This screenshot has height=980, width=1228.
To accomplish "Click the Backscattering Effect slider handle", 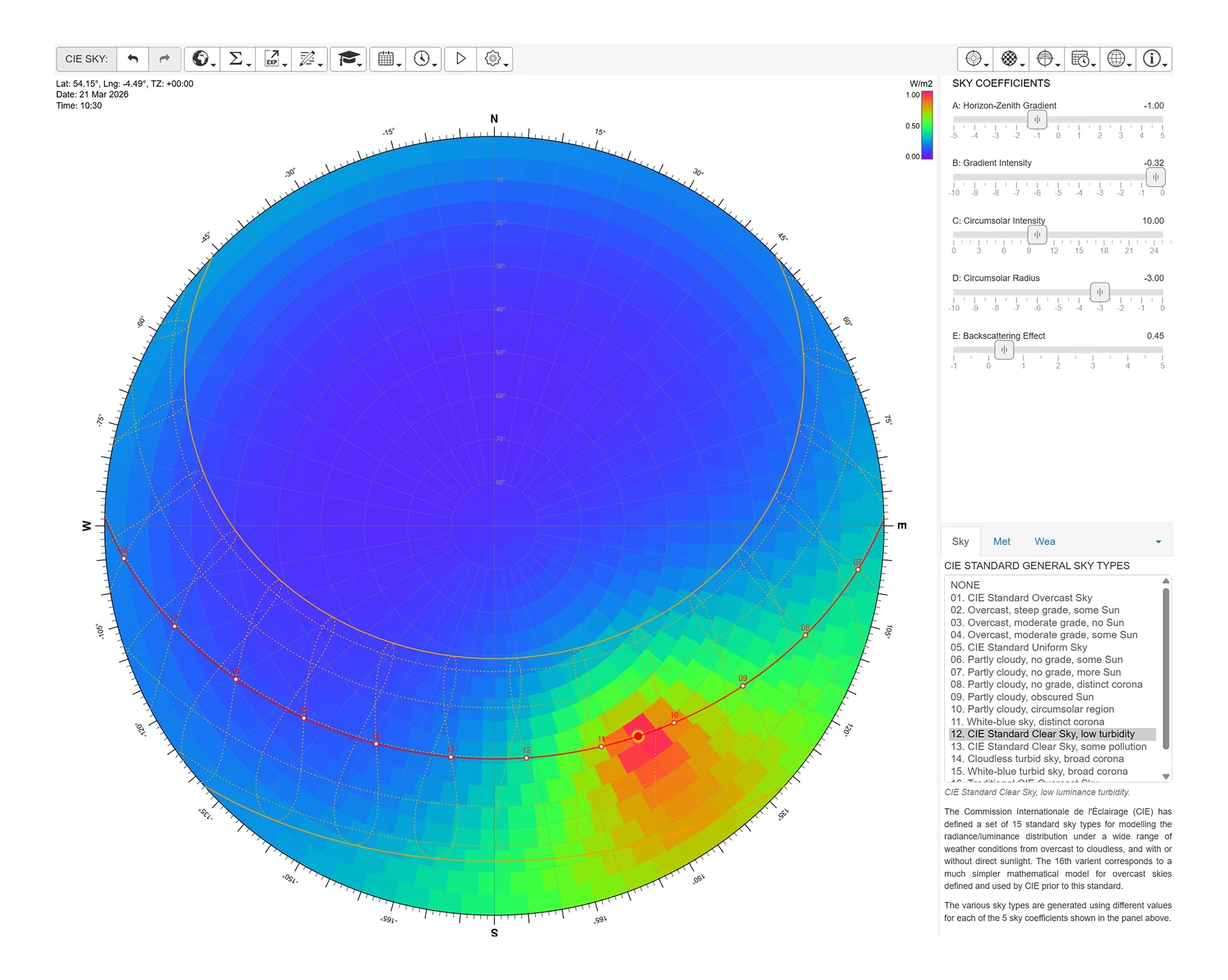I will click(1004, 350).
